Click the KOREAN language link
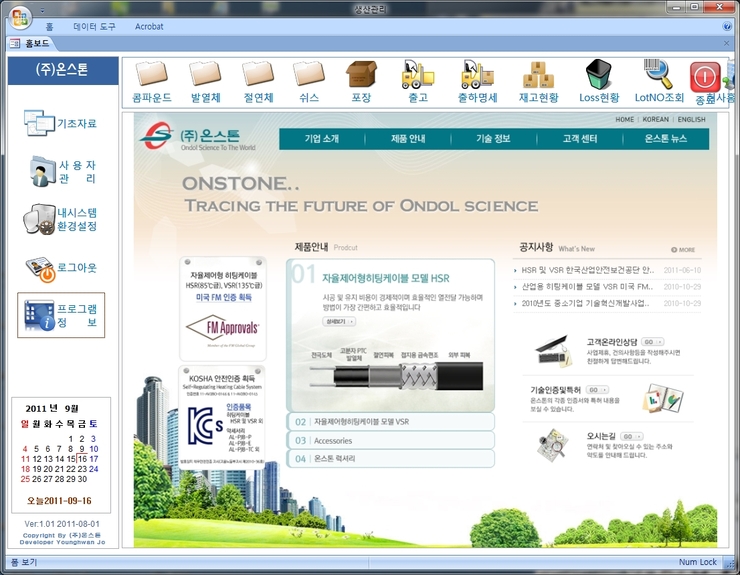This screenshot has width=740, height=575. [656, 119]
